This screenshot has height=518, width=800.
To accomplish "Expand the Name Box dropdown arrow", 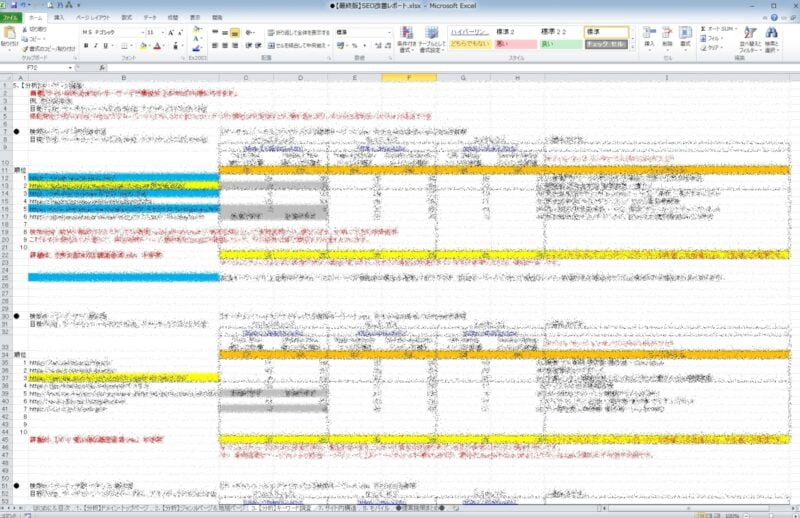I will (x=70, y=67).
